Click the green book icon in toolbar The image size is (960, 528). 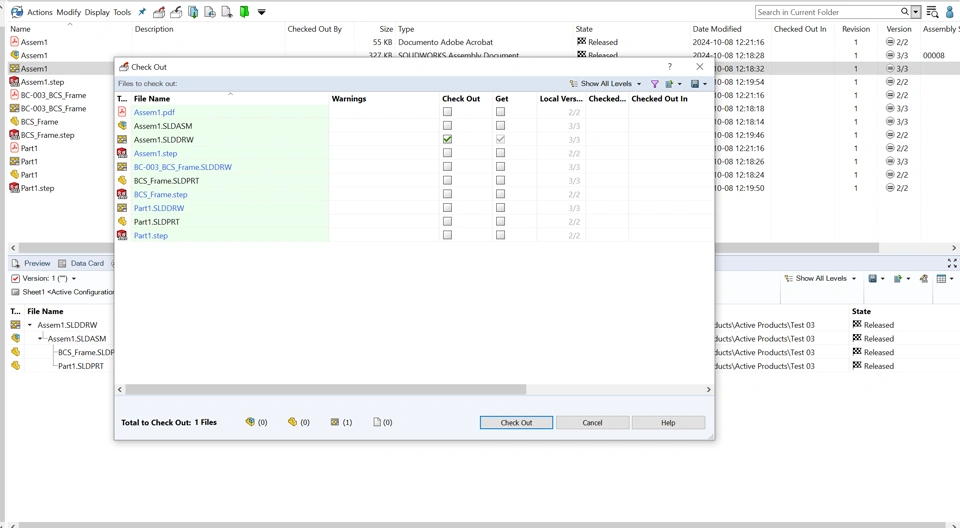coord(244,12)
